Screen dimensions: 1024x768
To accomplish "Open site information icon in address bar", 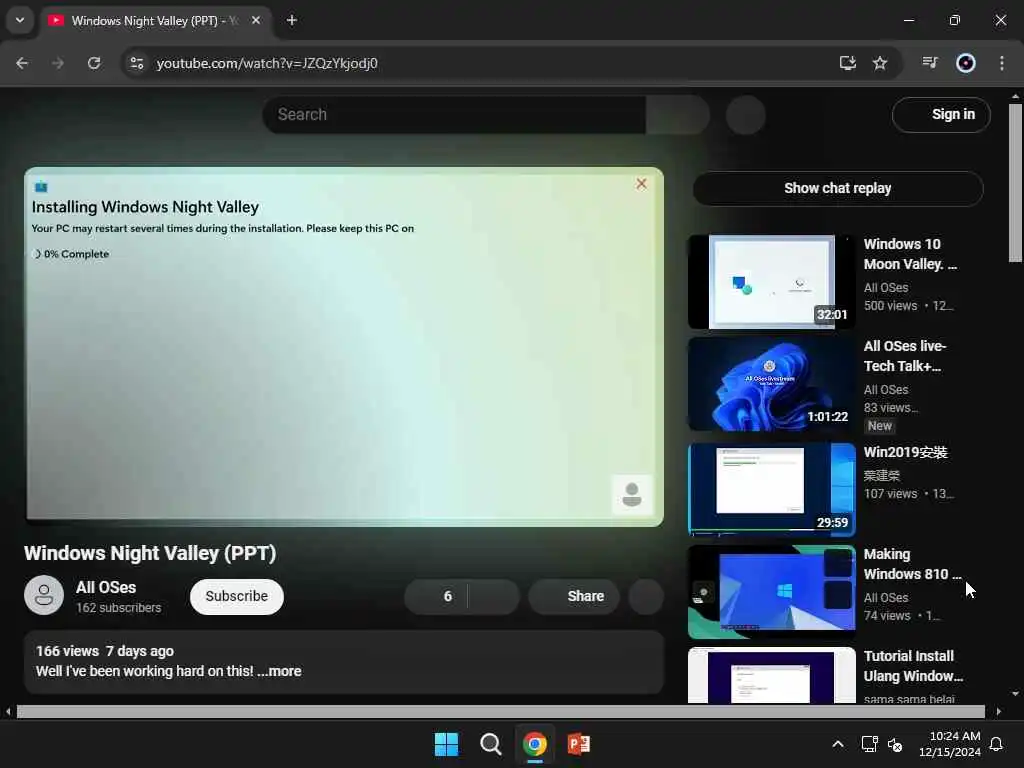I will tap(136, 63).
